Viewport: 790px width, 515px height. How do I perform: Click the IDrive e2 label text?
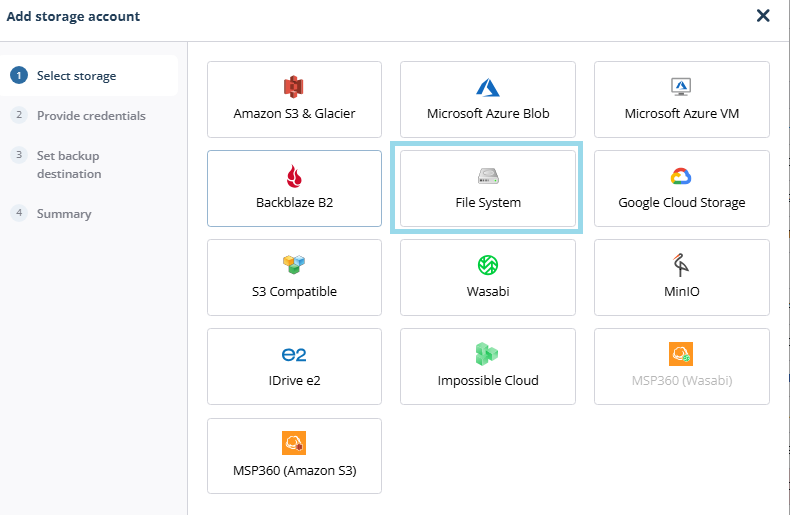pyautogui.click(x=294, y=380)
